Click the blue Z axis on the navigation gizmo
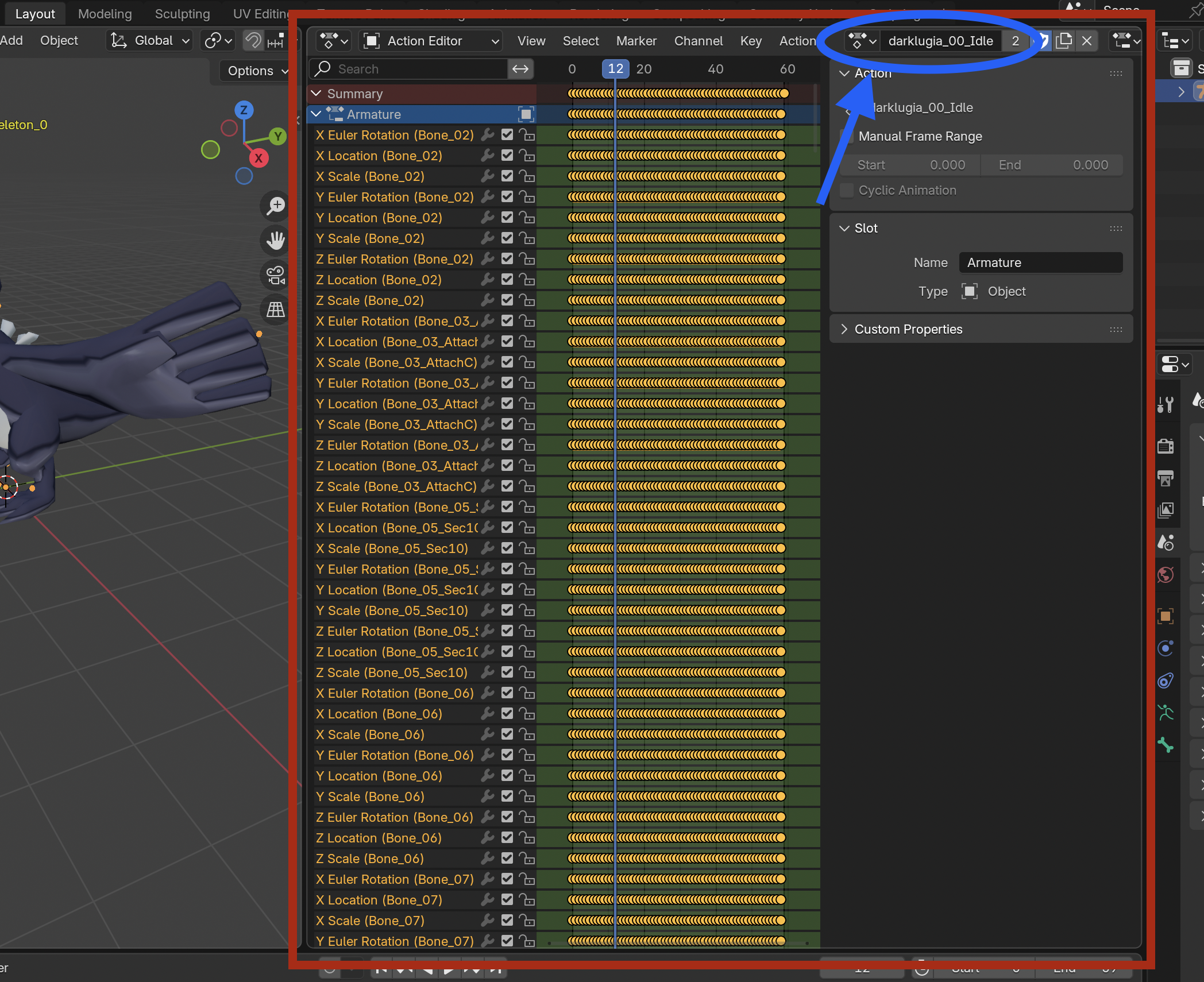 [x=244, y=110]
